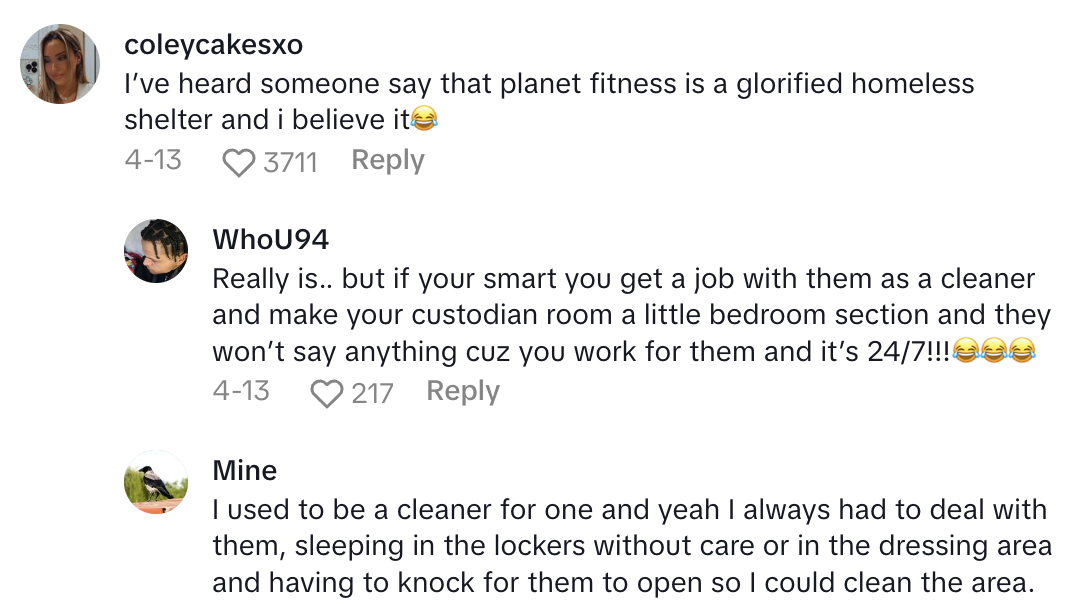This screenshot has height=608, width=1080.
Task: Go to the profile named Mine
Action: (x=245, y=470)
